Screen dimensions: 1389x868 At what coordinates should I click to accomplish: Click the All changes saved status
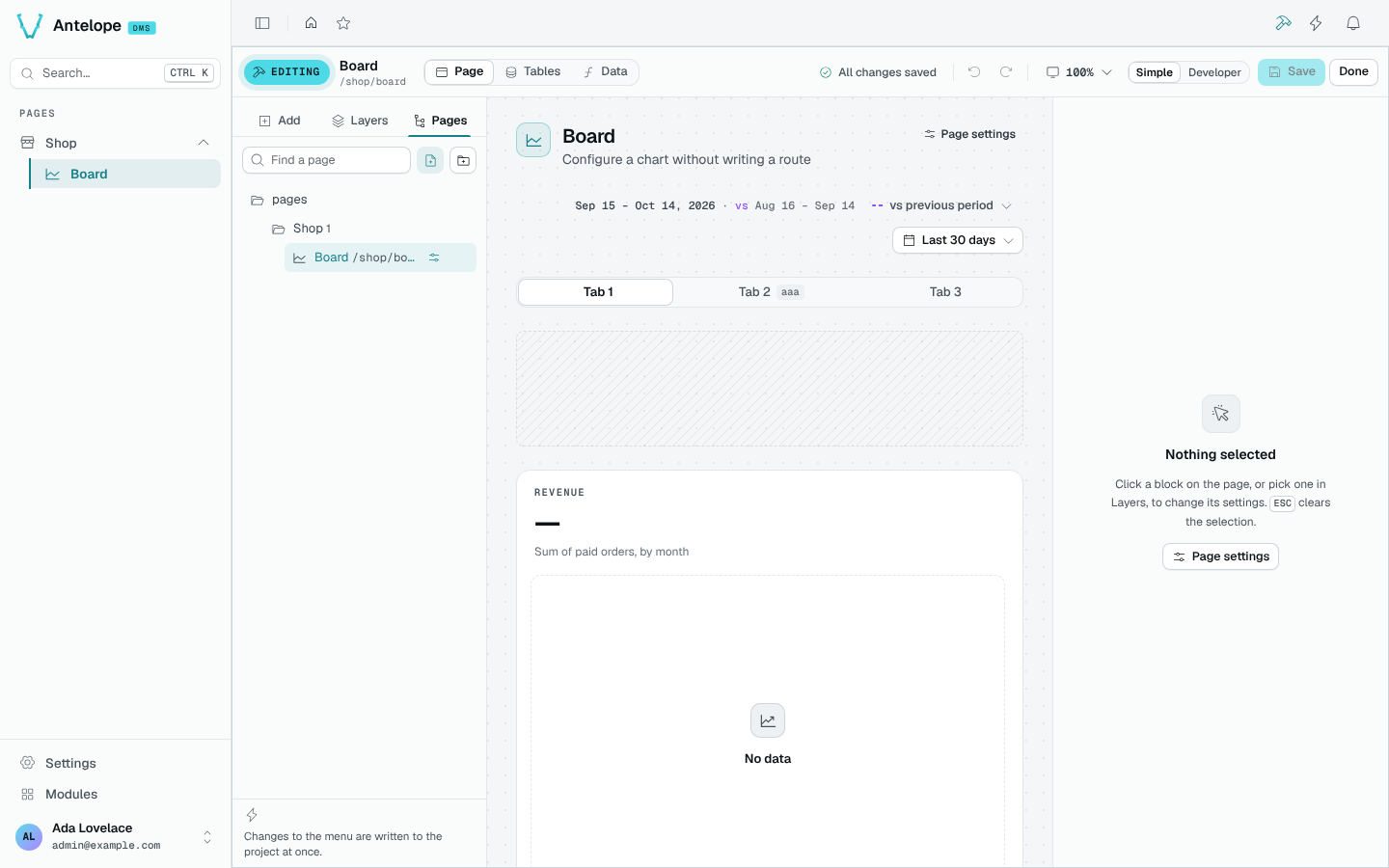click(x=878, y=72)
